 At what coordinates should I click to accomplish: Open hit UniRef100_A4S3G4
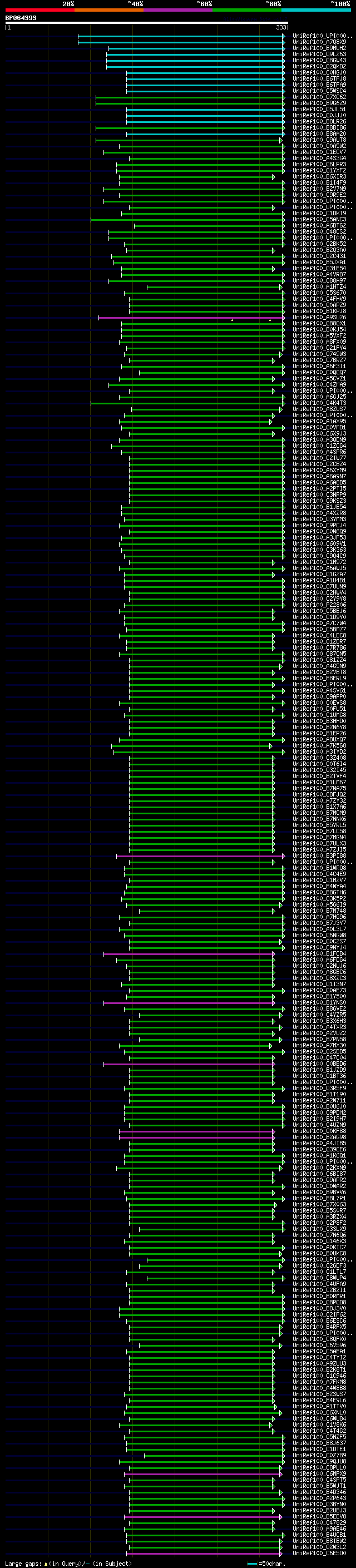point(319,159)
